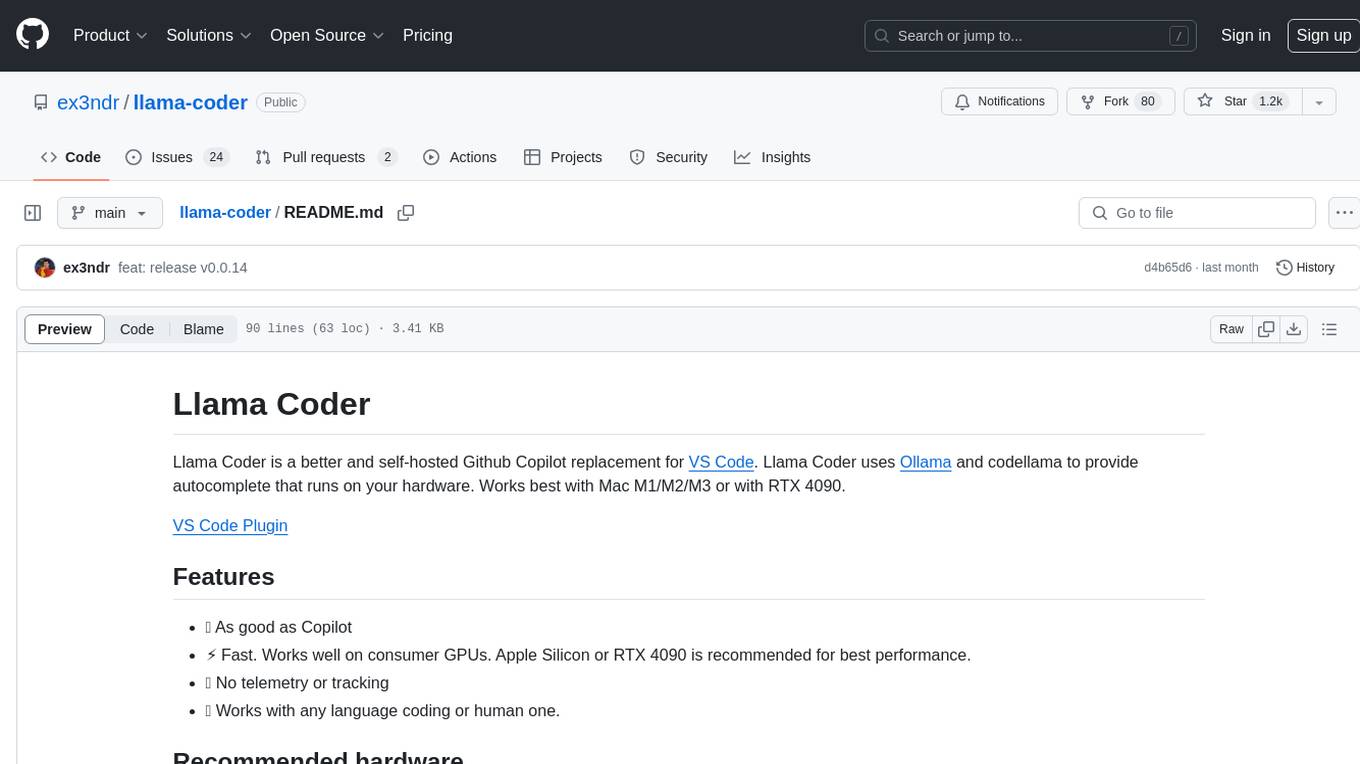Copy the README.md file path
The height and width of the screenshot is (764, 1360).
(x=405, y=213)
